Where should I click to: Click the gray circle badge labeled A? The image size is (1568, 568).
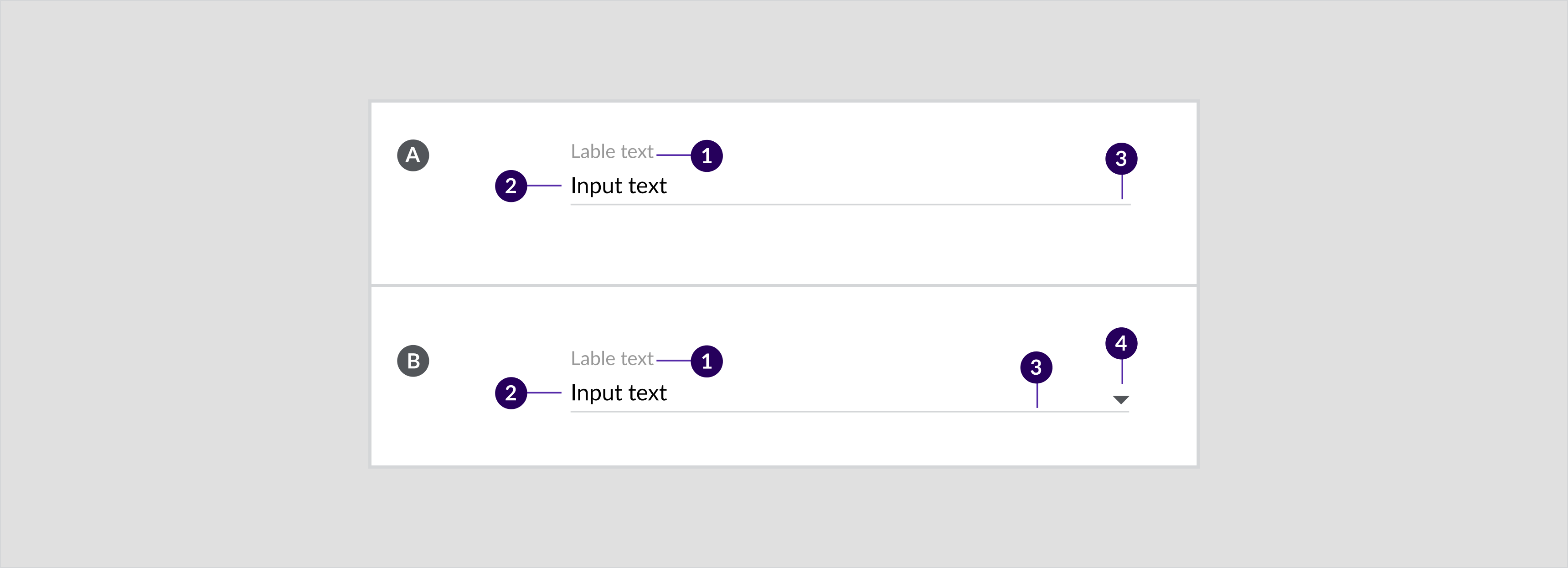[x=413, y=155]
